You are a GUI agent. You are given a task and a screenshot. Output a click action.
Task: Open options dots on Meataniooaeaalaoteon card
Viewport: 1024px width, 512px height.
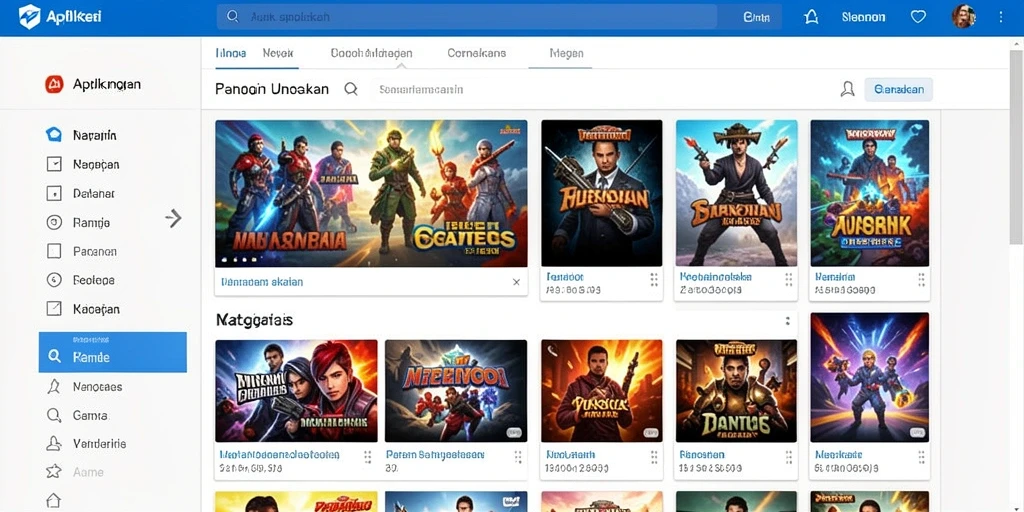click(x=368, y=456)
